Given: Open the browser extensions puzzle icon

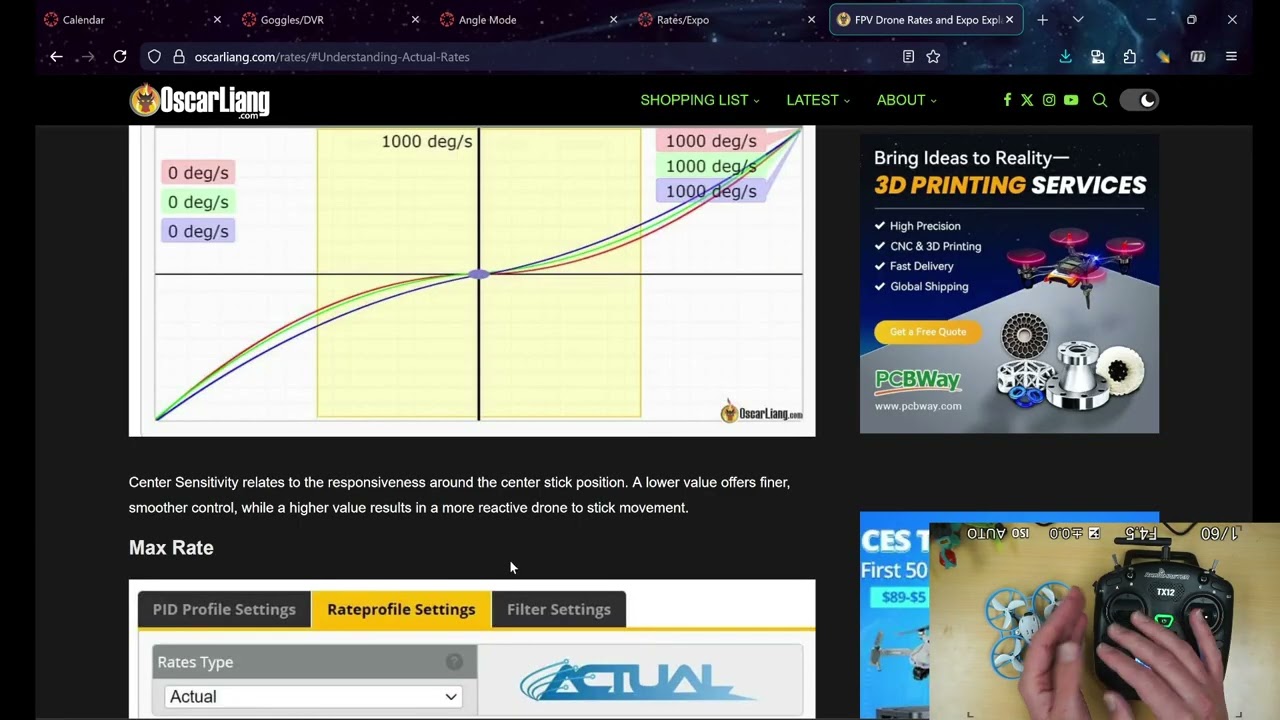Looking at the screenshot, I should (x=1130, y=57).
